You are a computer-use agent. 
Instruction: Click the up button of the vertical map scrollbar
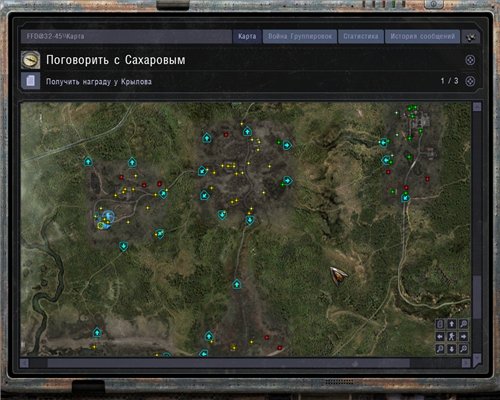(477, 107)
